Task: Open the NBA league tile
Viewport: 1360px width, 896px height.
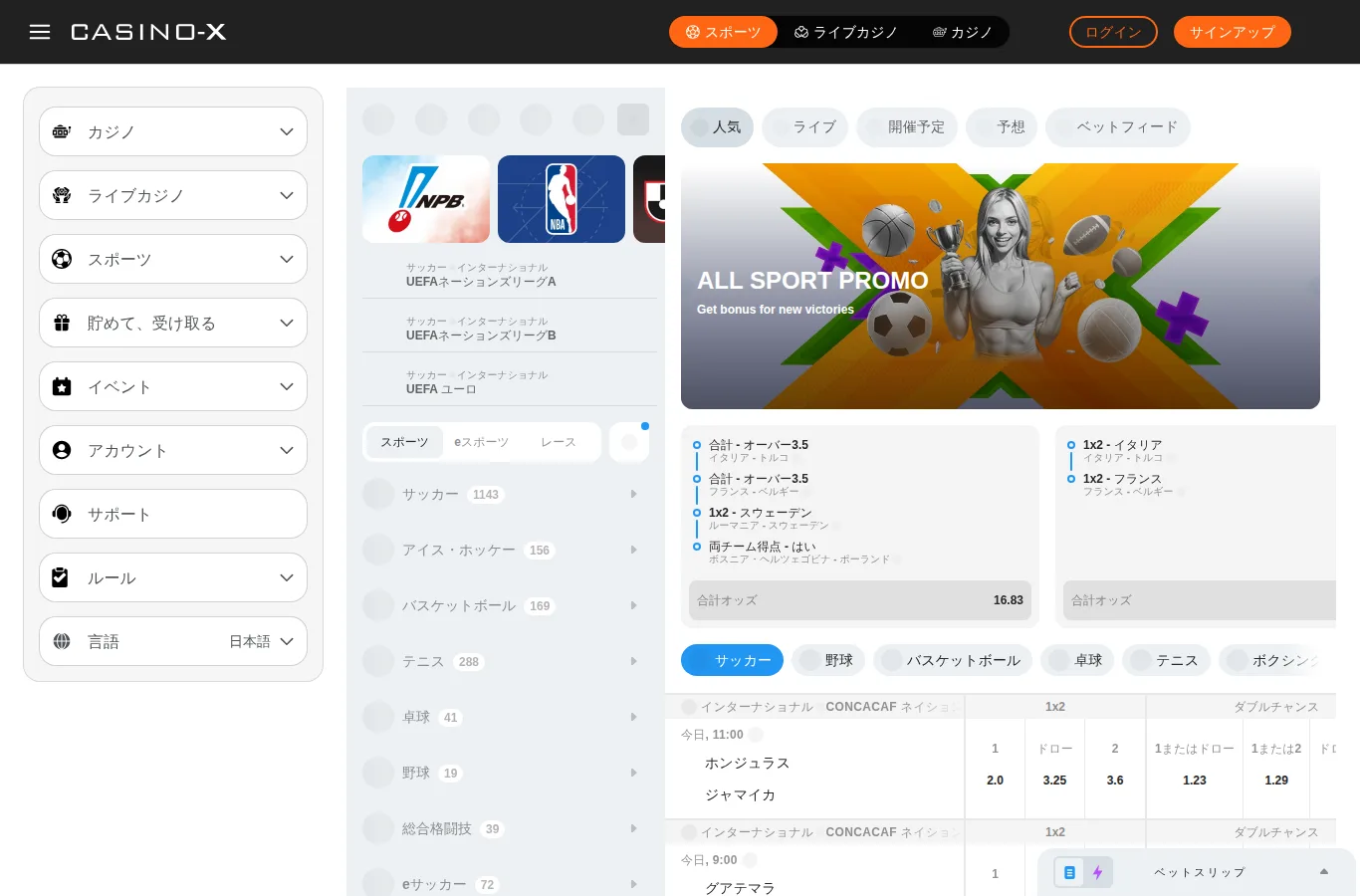Action: pos(562,199)
